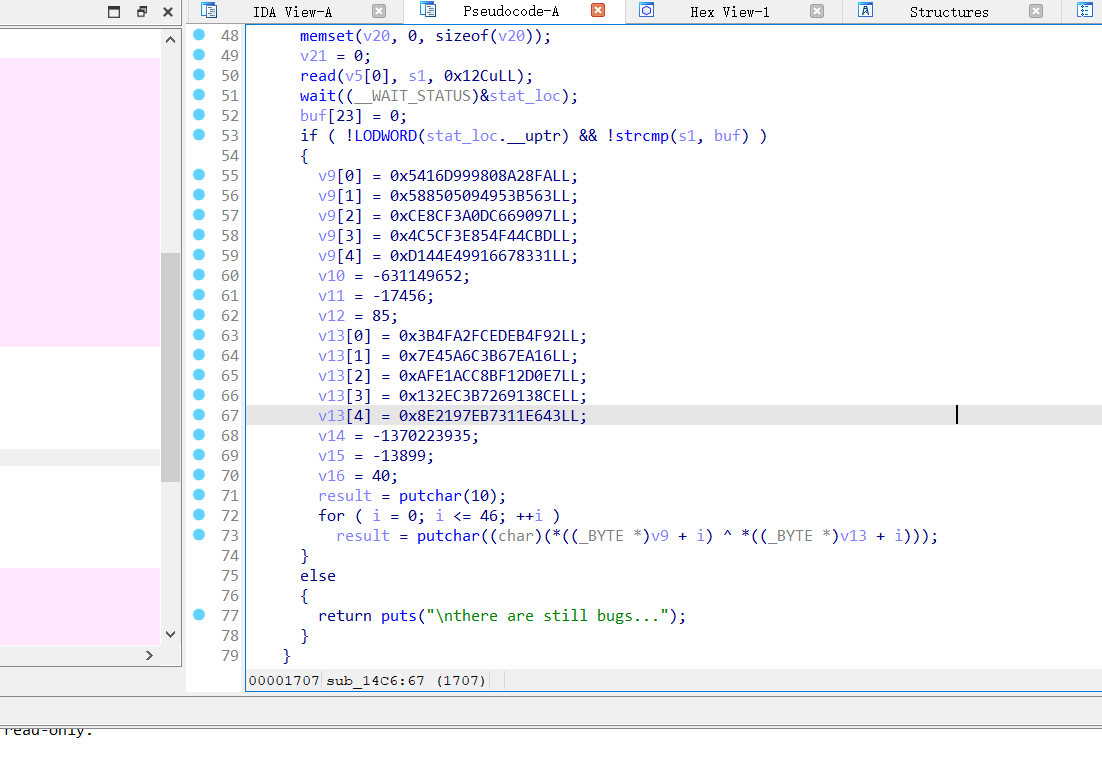Toggle breakpoint dot on line 71
The width and height of the screenshot is (1102, 760).
pos(199,495)
